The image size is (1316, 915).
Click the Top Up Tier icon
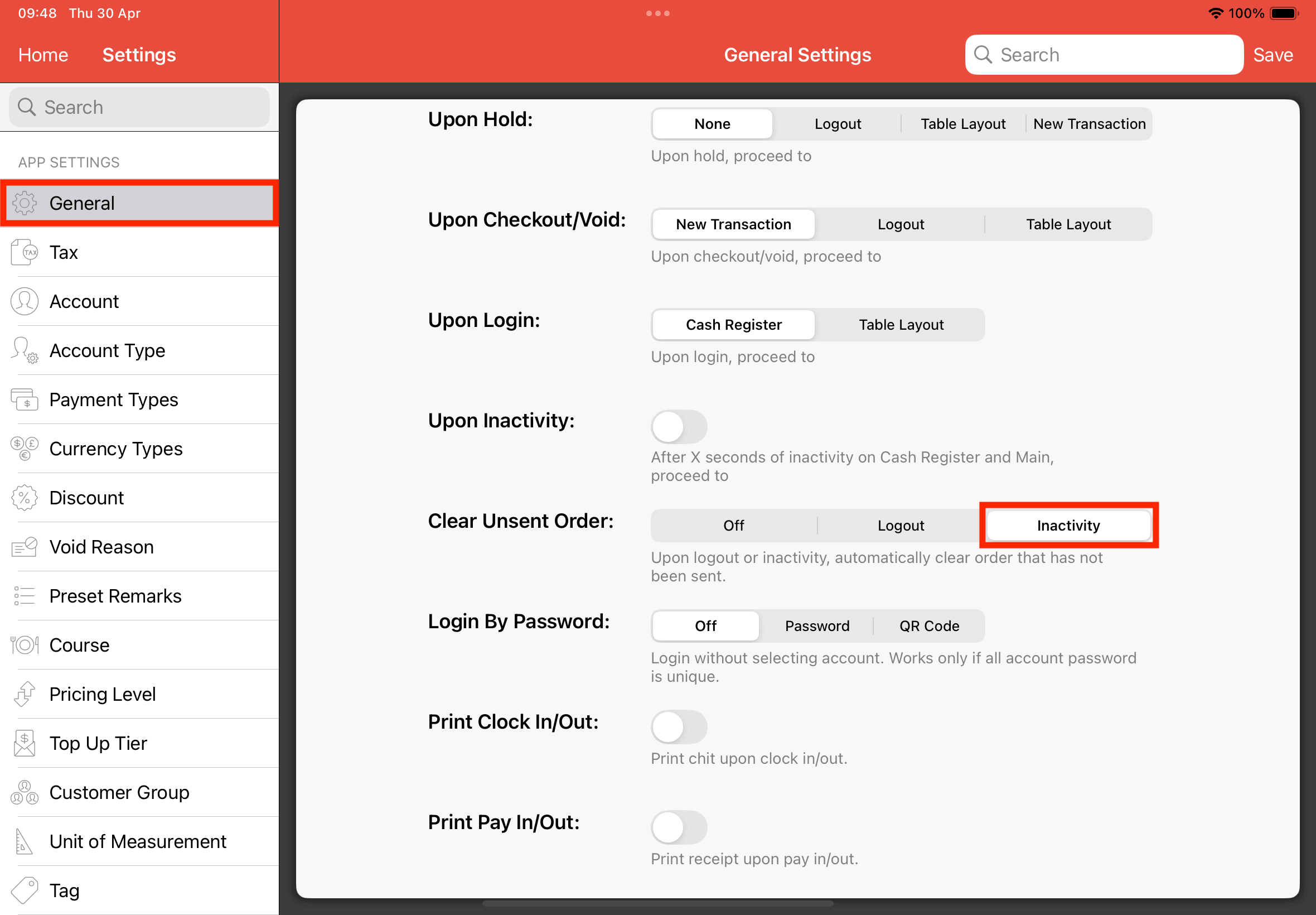25,744
